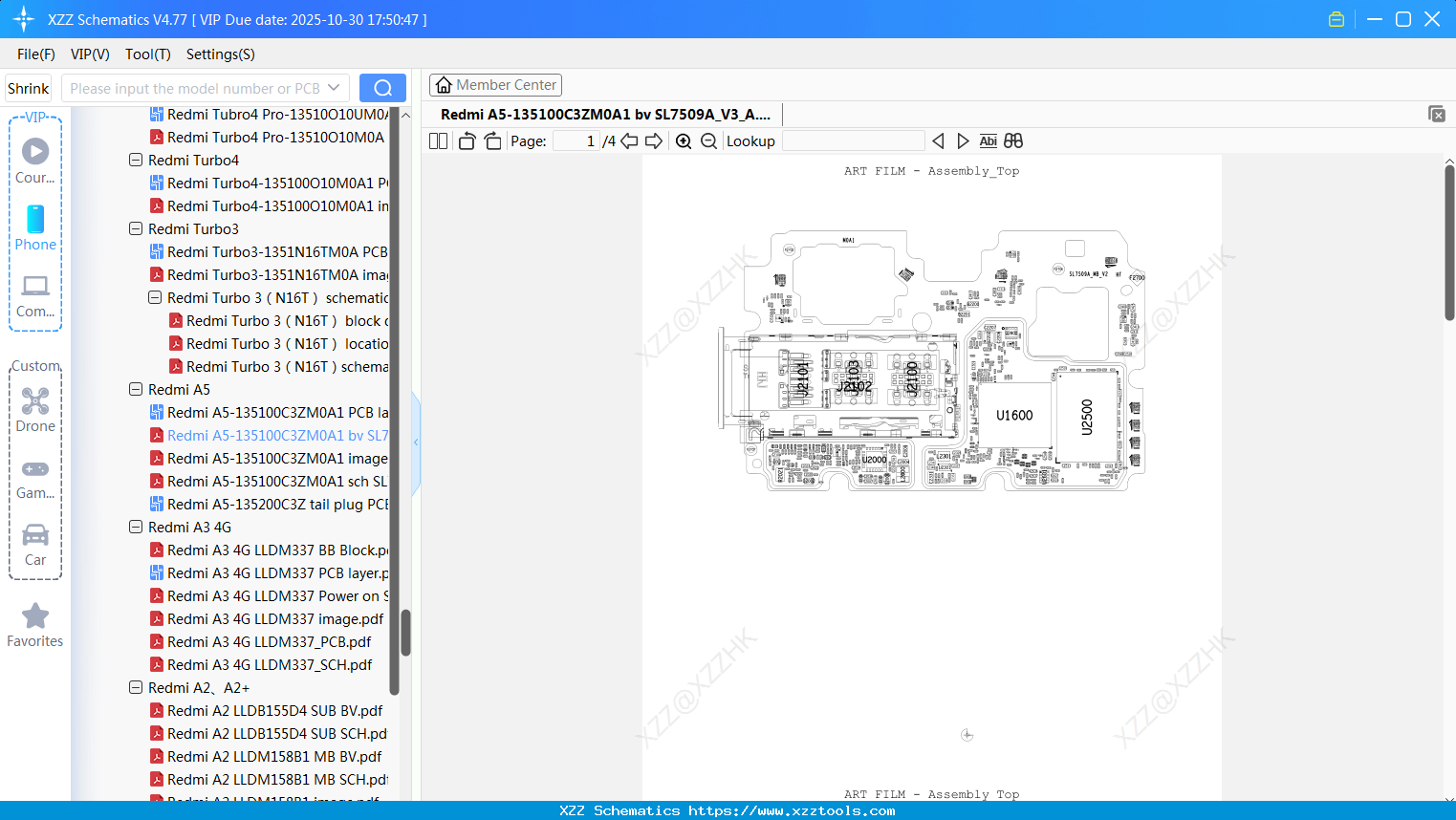Click the document viewer scrollbar thumb
The image size is (1456, 820).
(1449, 243)
